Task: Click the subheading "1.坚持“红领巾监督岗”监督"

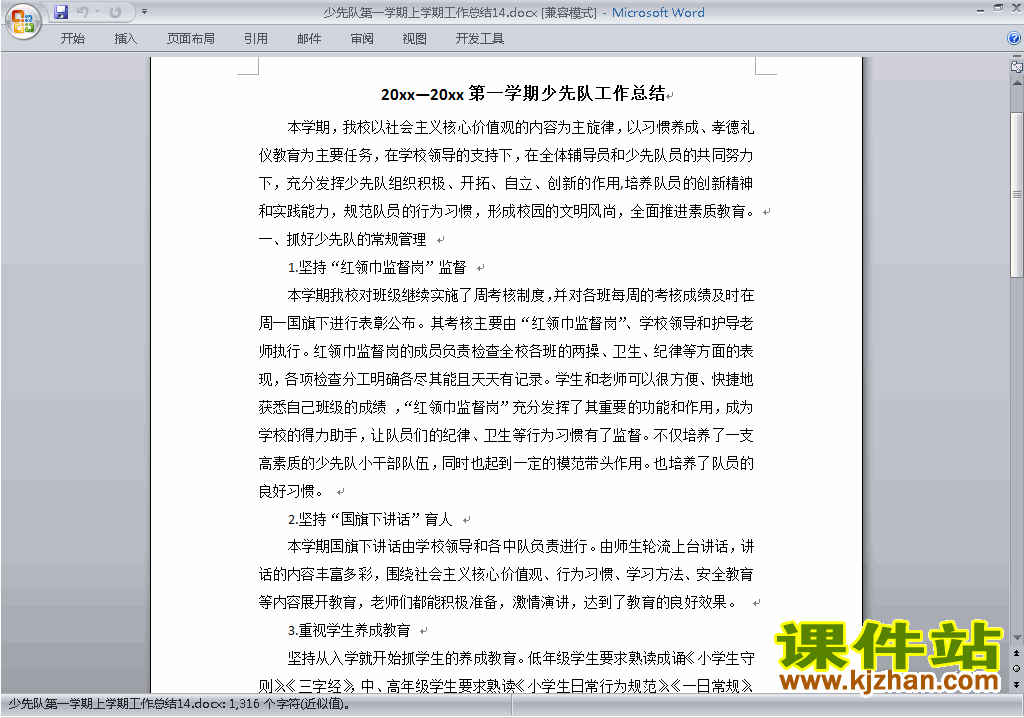Action: (x=377, y=267)
